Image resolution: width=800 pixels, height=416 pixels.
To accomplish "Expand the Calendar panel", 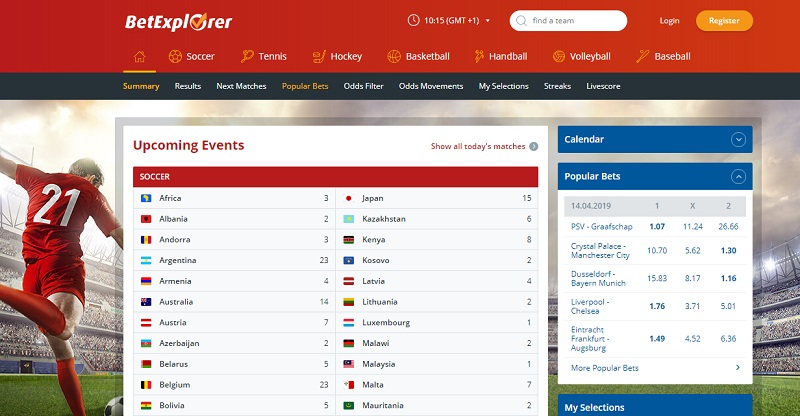I will tap(739, 140).
